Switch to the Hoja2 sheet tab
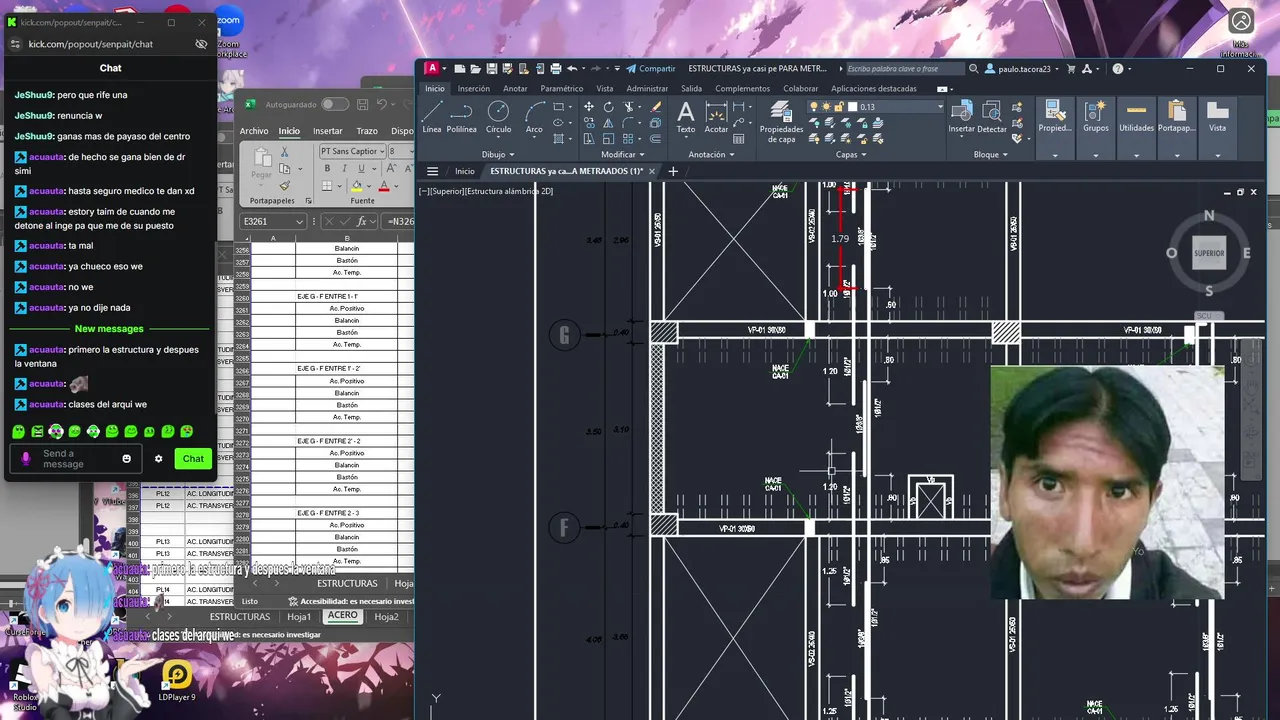The height and width of the screenshot is (720, 1280). click(x=387, y=617)
